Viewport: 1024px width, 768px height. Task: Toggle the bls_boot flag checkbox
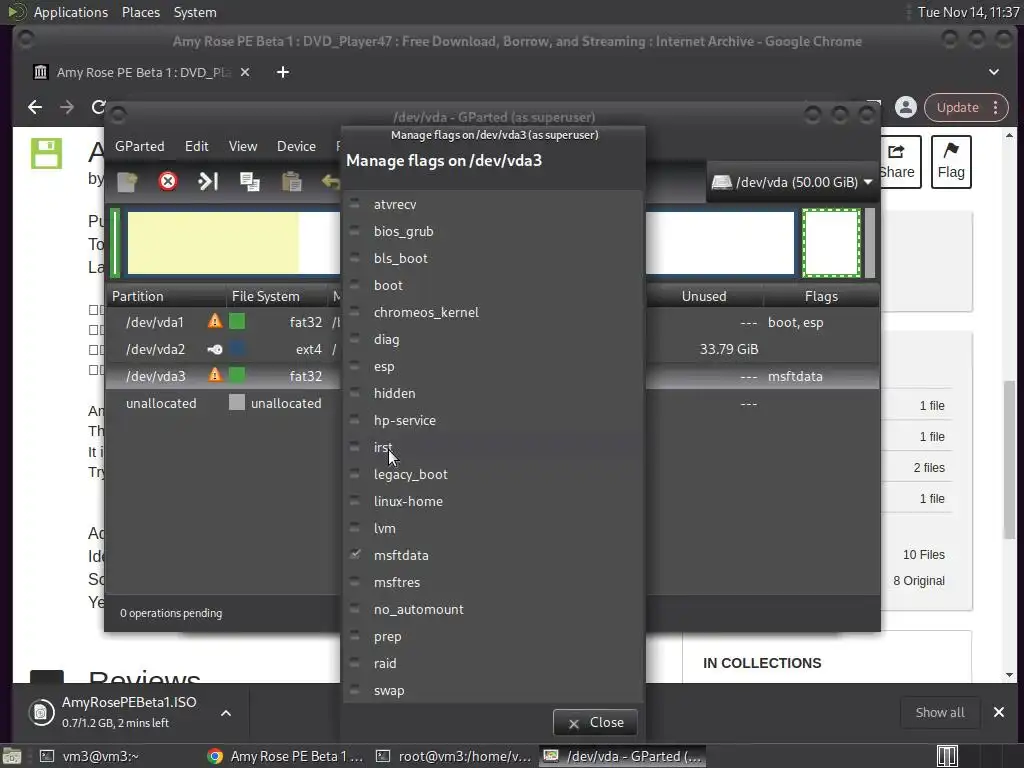[x=355, y=258]
